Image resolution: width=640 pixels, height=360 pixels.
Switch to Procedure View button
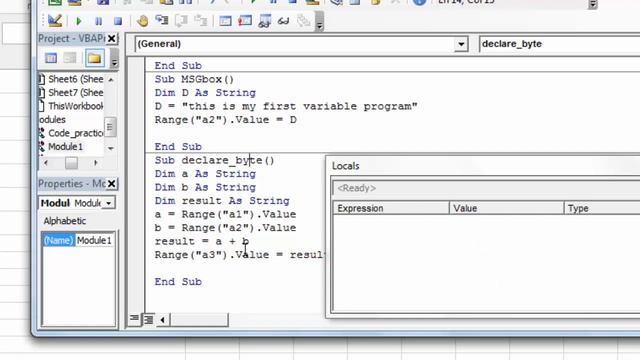[134, 319]
